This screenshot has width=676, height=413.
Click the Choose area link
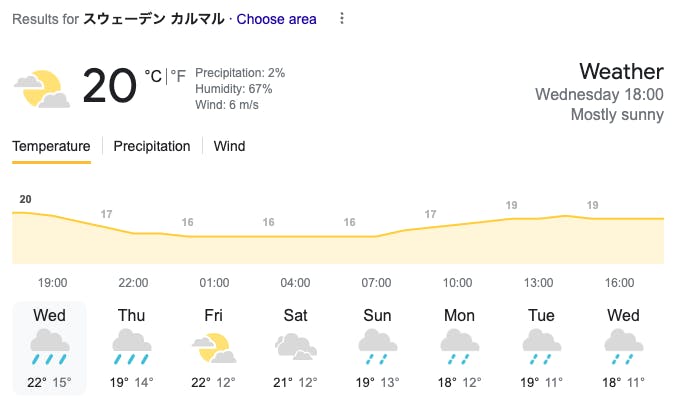click(x=276, y=19)
